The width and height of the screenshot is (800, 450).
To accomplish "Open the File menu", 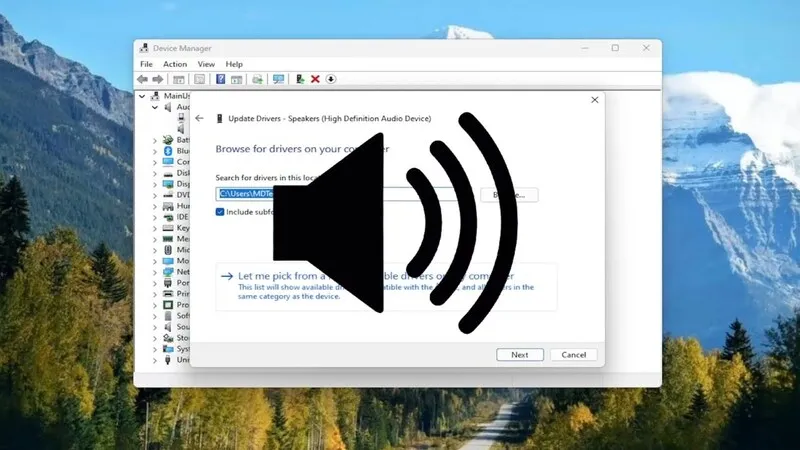I will 146,64.
